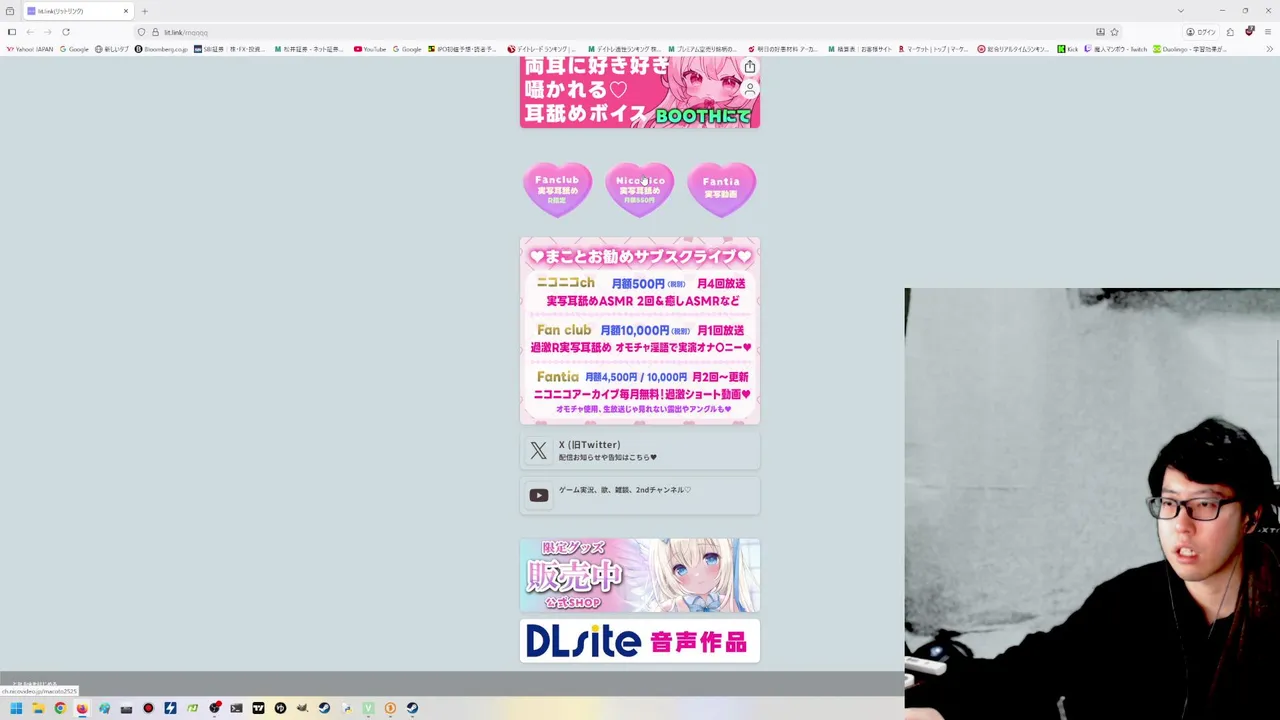Open the green V app taskbar icon
Viewport: 1280px width, 720px height.
click(368, 708)
